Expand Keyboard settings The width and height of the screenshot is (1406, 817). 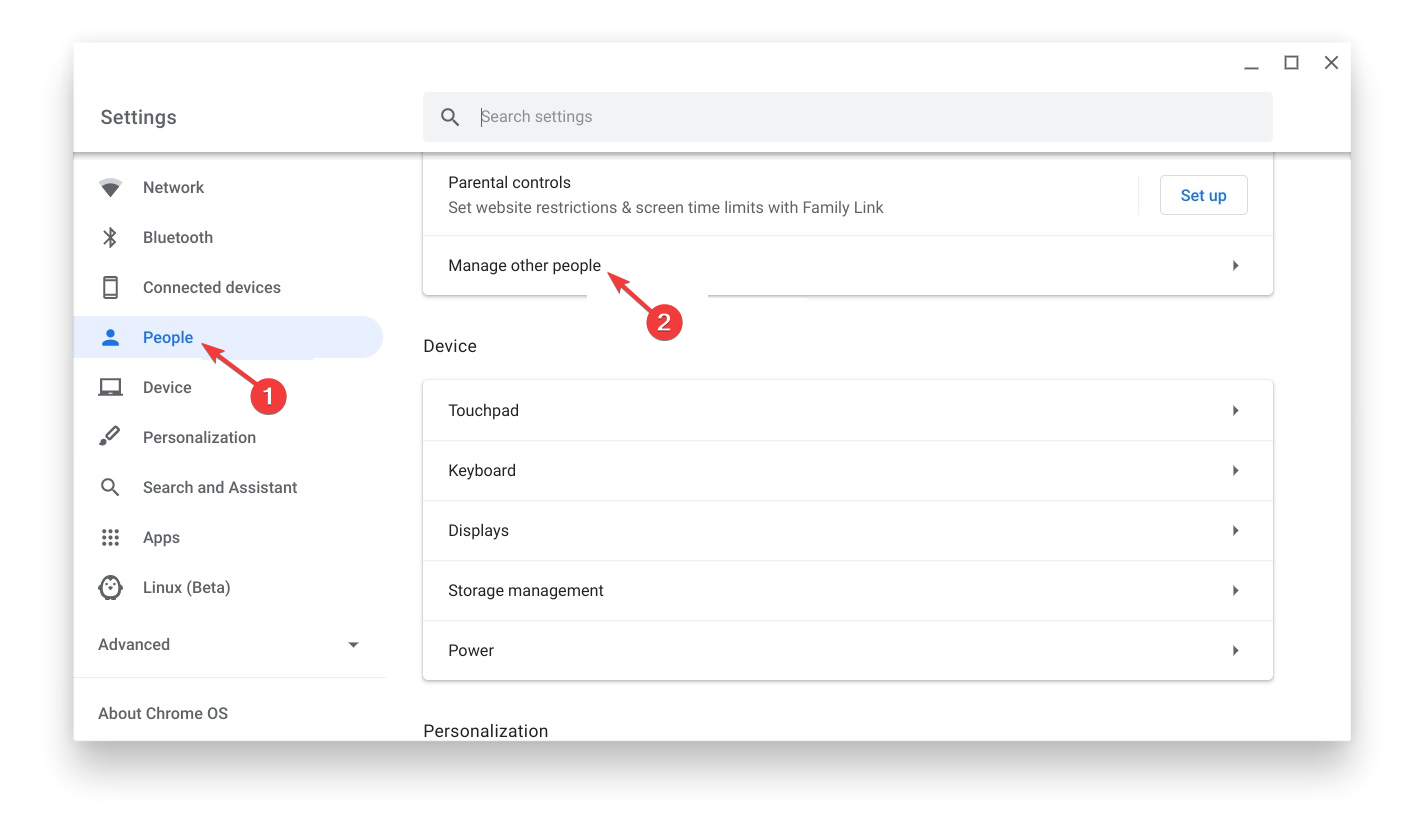point(1235,470)
